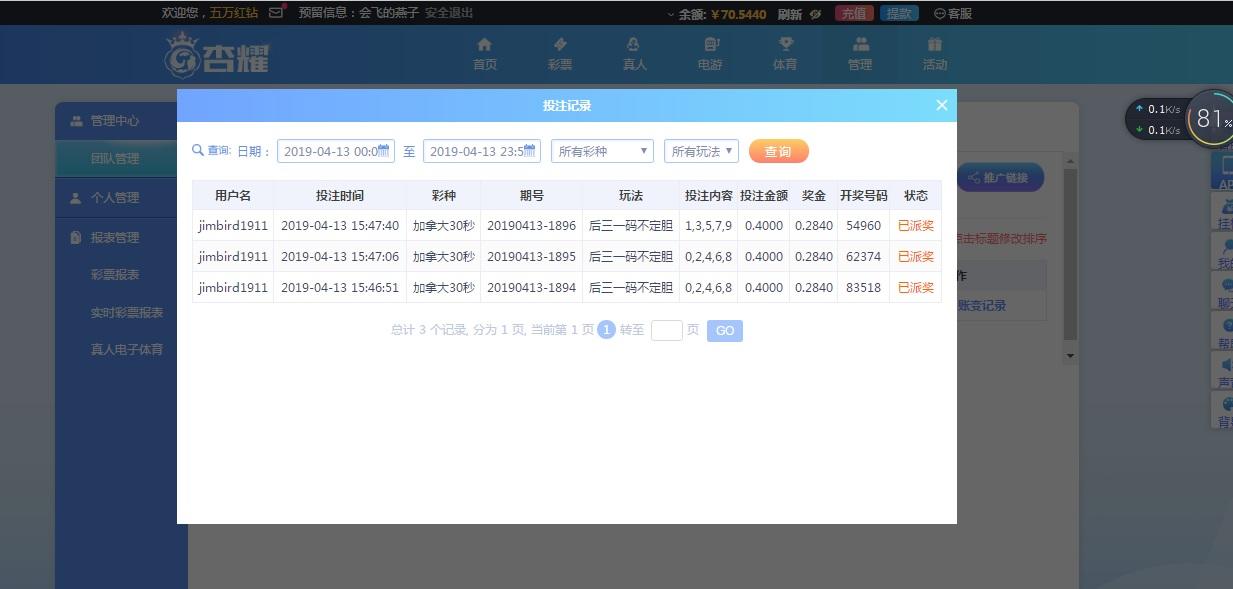Select the 体育 sports navigation icon
The image size is (1233, 589).
(x=786, y=54)
